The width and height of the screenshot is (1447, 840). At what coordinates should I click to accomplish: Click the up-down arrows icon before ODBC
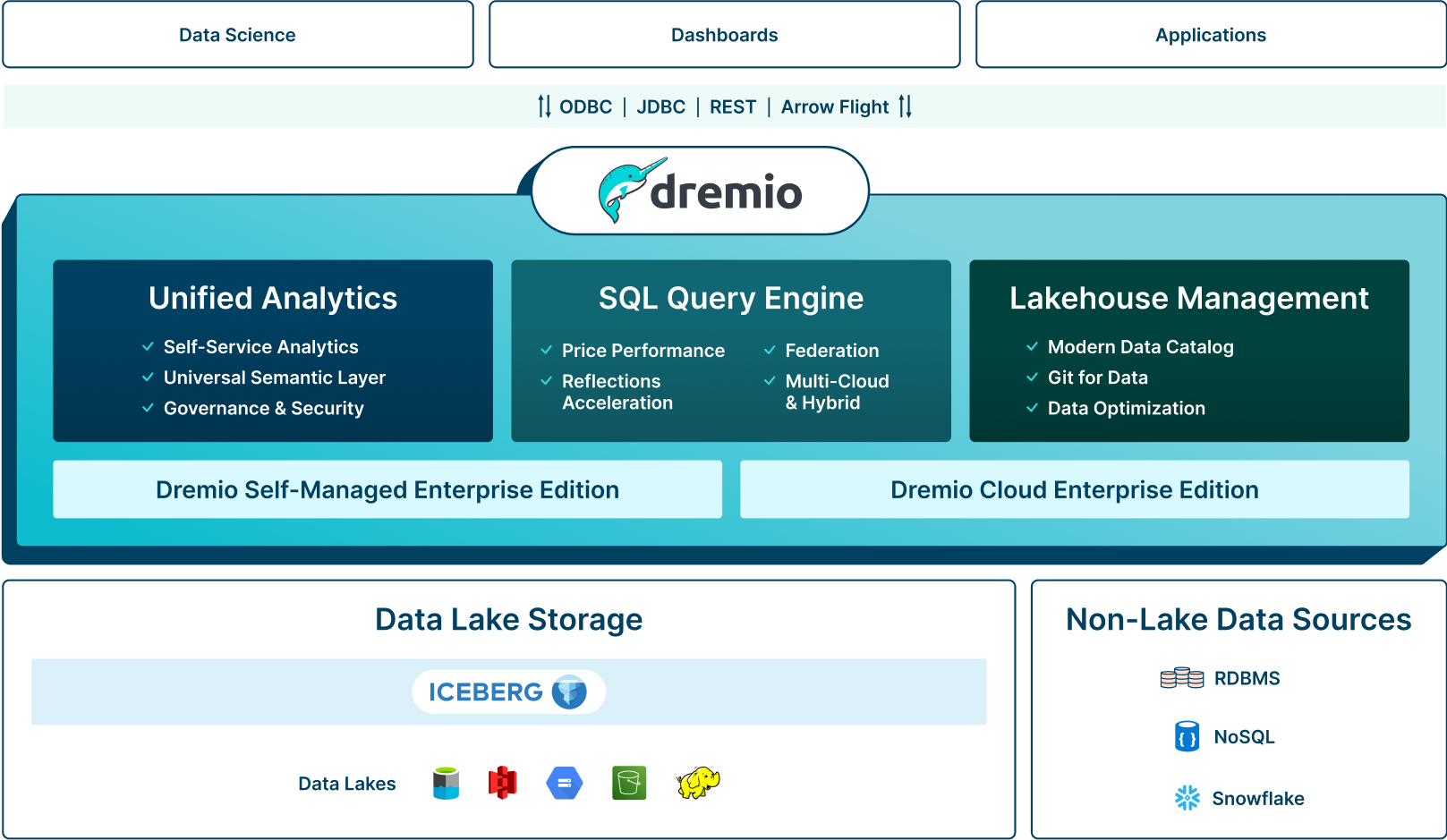click(x=544, y=106)
